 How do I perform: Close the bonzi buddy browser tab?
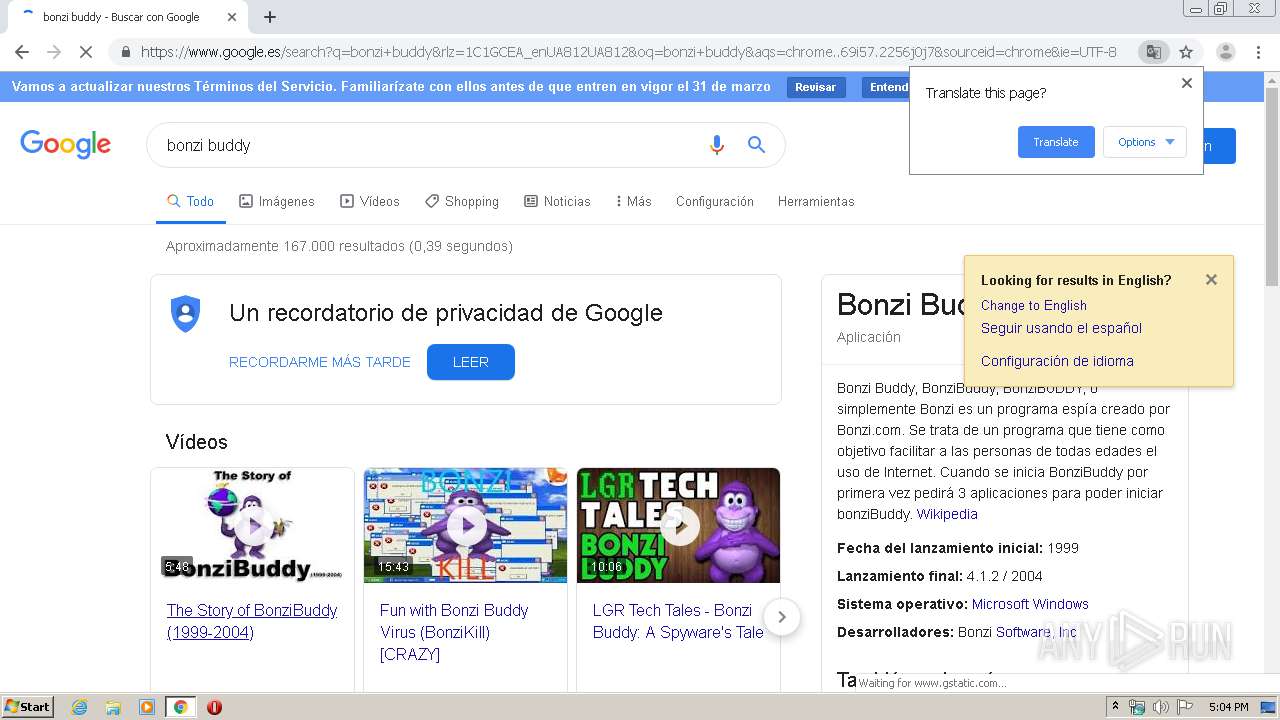coord(232,17)
